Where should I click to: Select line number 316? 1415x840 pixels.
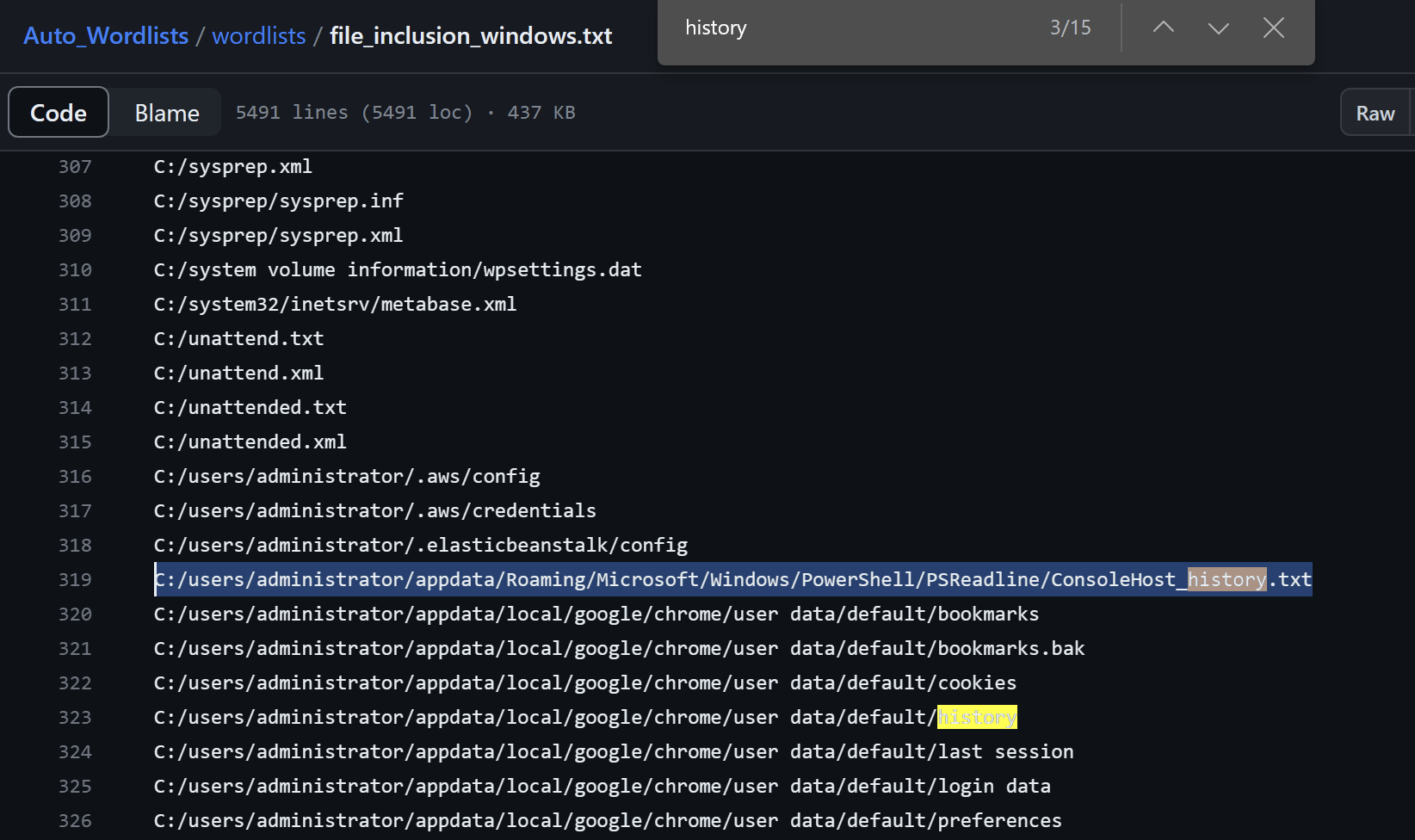75,477
